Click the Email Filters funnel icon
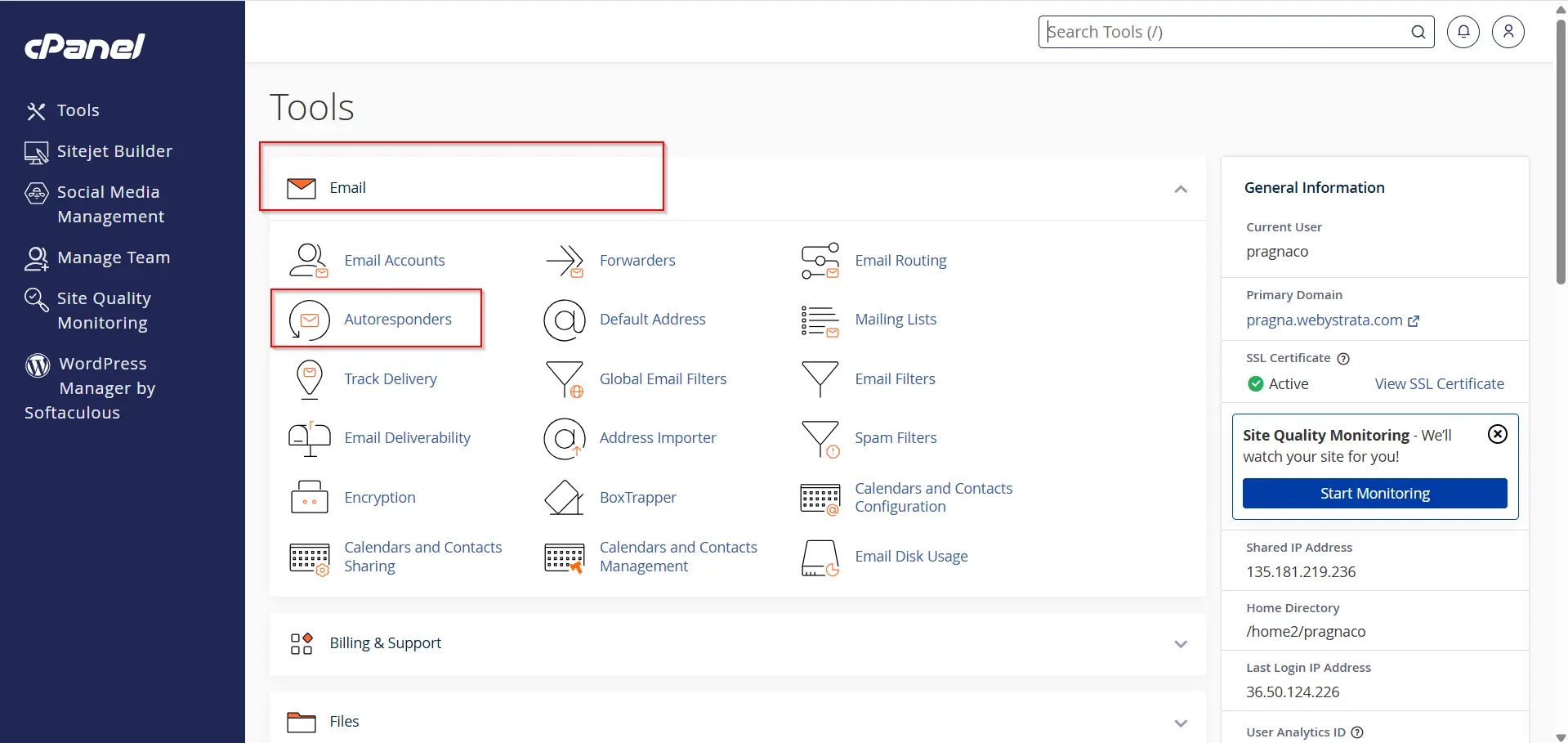Viewport: 1568px width, 743px height. pos(820,379)
